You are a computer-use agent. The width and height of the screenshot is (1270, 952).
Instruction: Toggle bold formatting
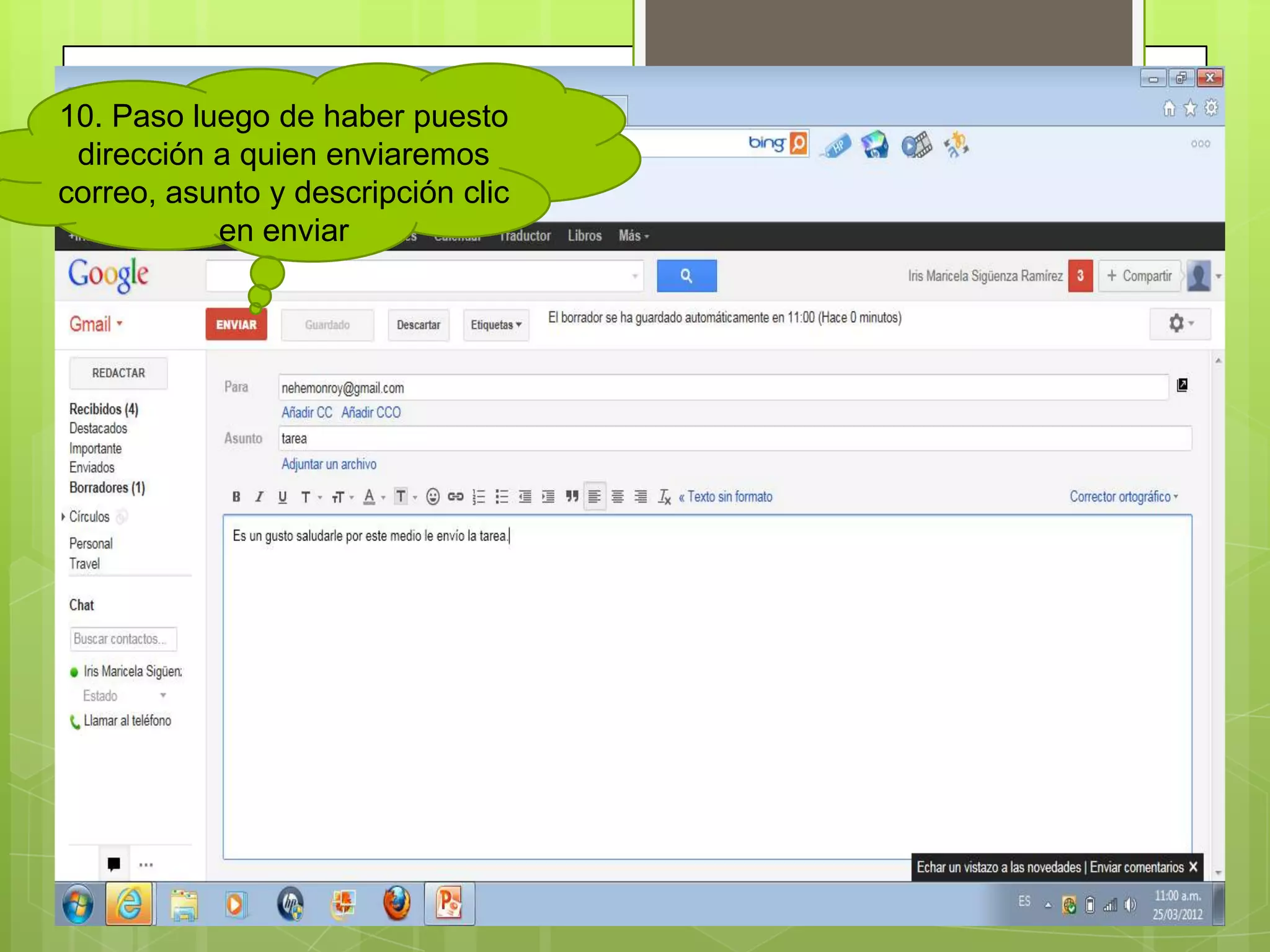236,496
